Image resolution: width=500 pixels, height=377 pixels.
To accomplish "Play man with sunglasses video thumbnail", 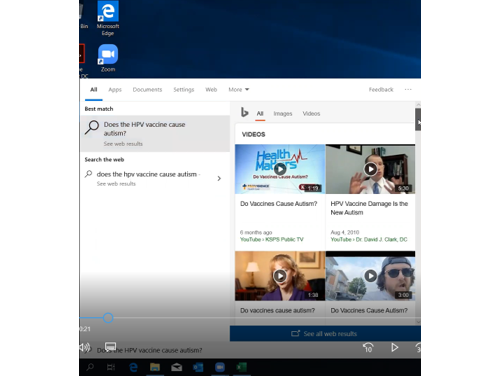I will point(370,276).
